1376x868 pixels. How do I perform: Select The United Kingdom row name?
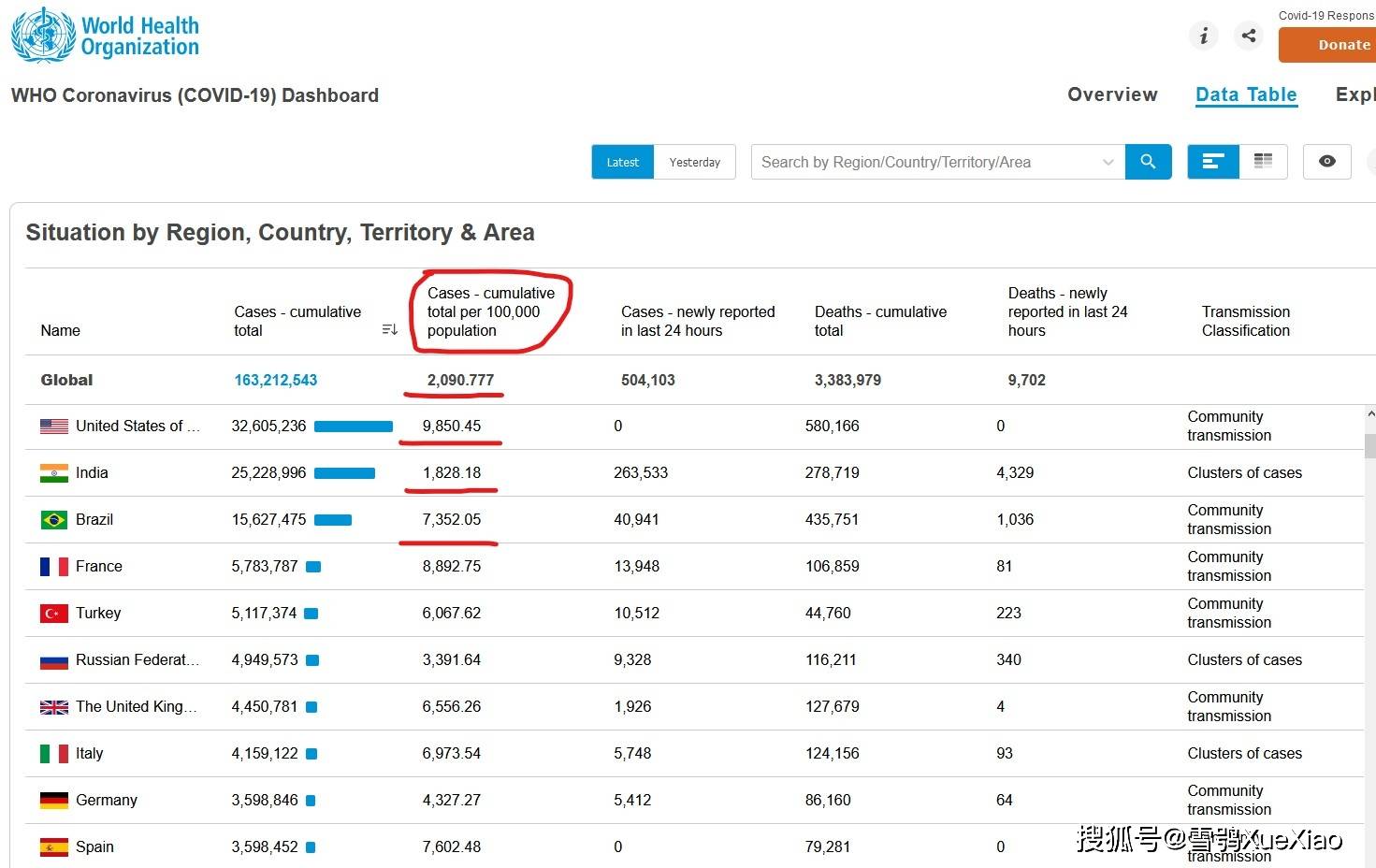click(137, 707)
